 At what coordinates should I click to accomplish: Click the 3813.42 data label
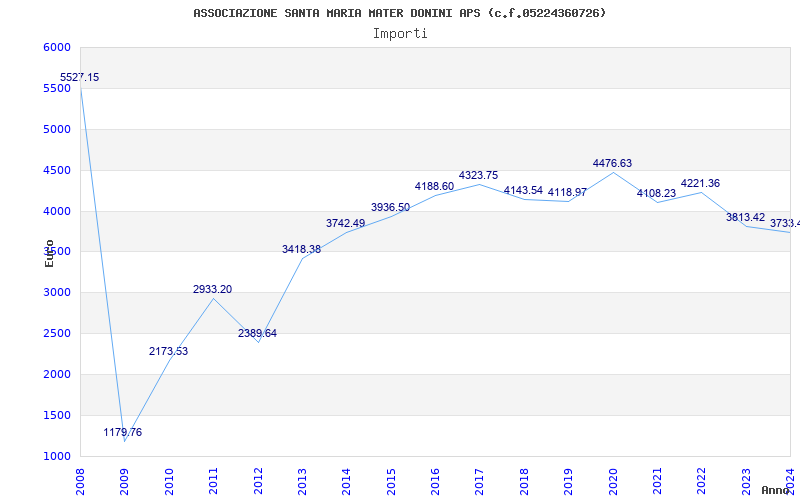coord(745,218)
